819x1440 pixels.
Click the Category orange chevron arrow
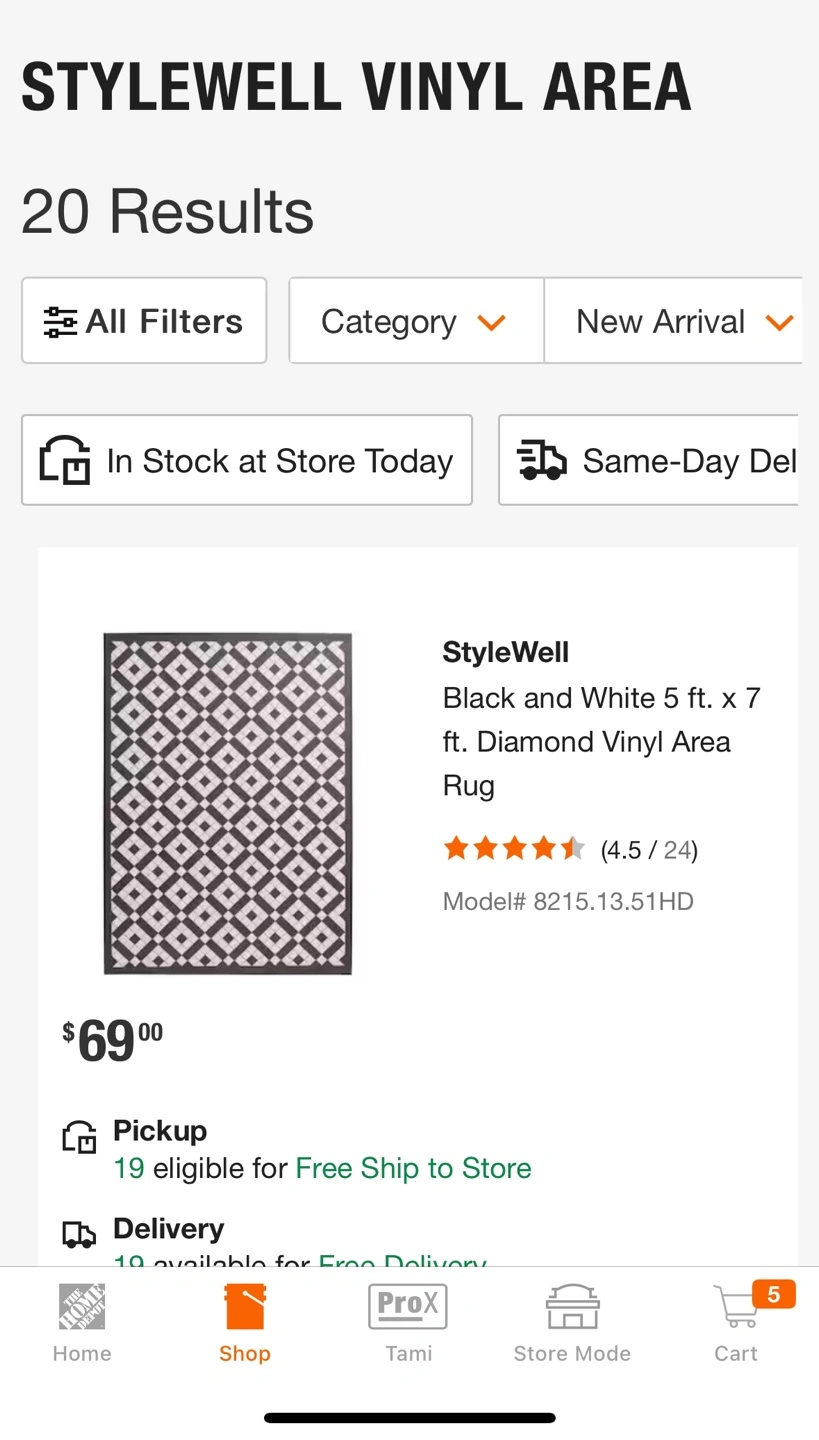(491, 322)
